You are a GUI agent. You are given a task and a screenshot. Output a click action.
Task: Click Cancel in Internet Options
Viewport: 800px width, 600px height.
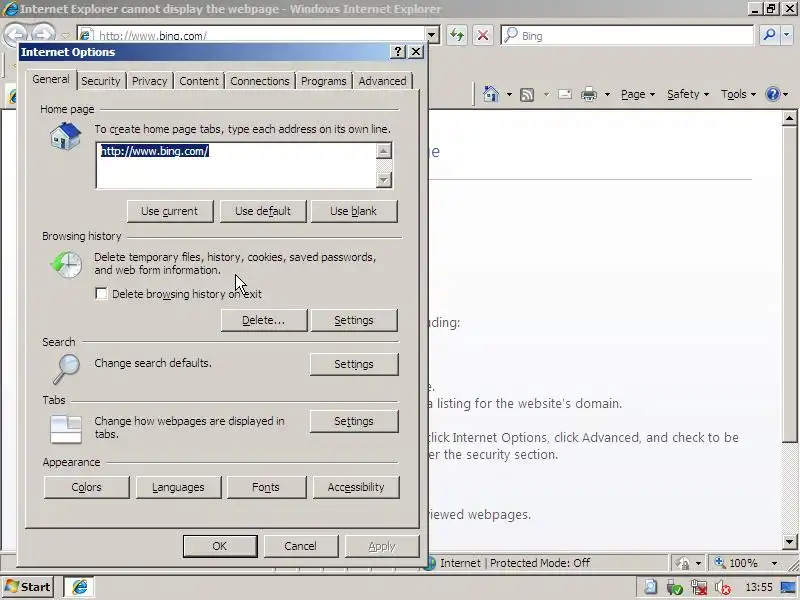coord(301,546)
